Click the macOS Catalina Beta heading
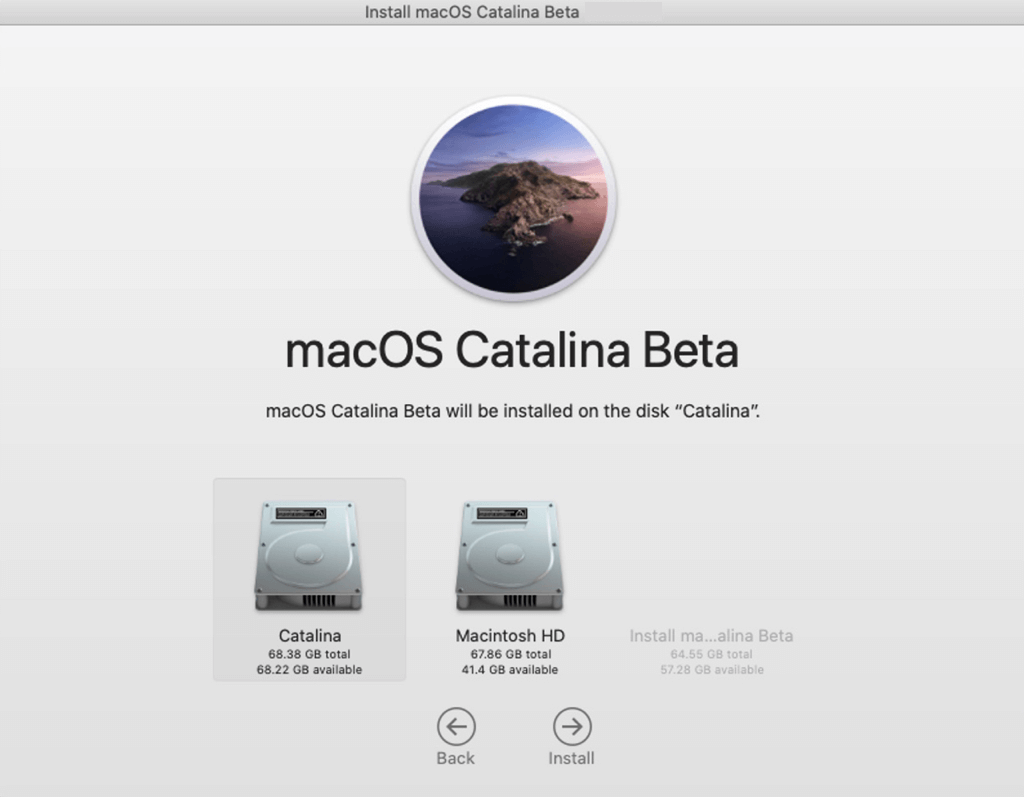Screen dimensions: 1024x797 pos(512,350)
